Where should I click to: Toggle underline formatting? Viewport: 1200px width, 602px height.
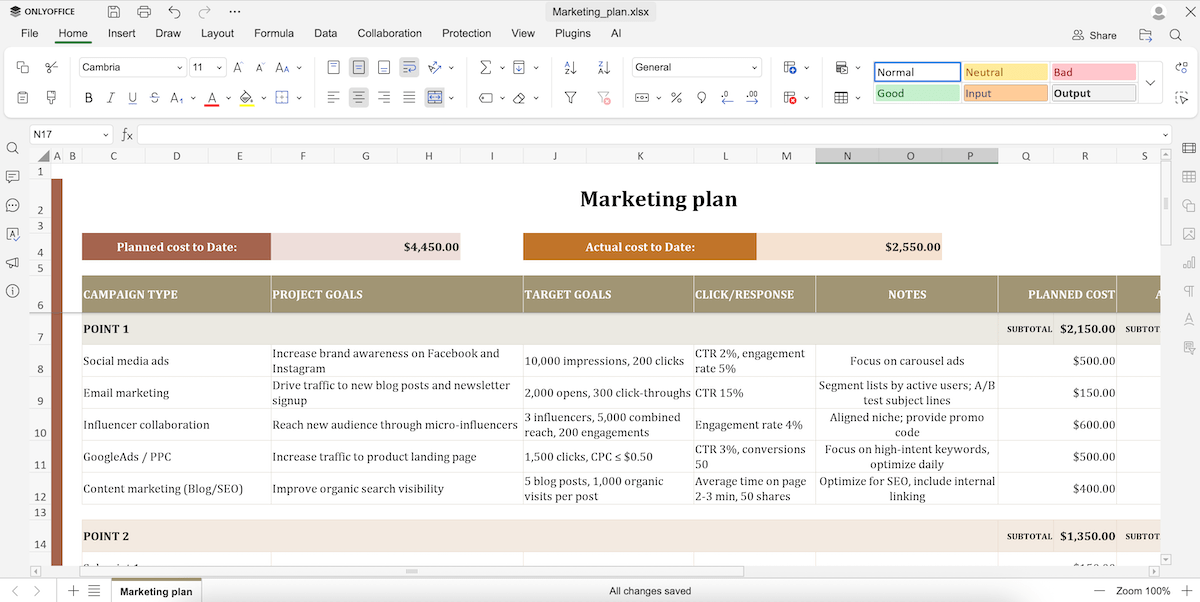point(132,97)
